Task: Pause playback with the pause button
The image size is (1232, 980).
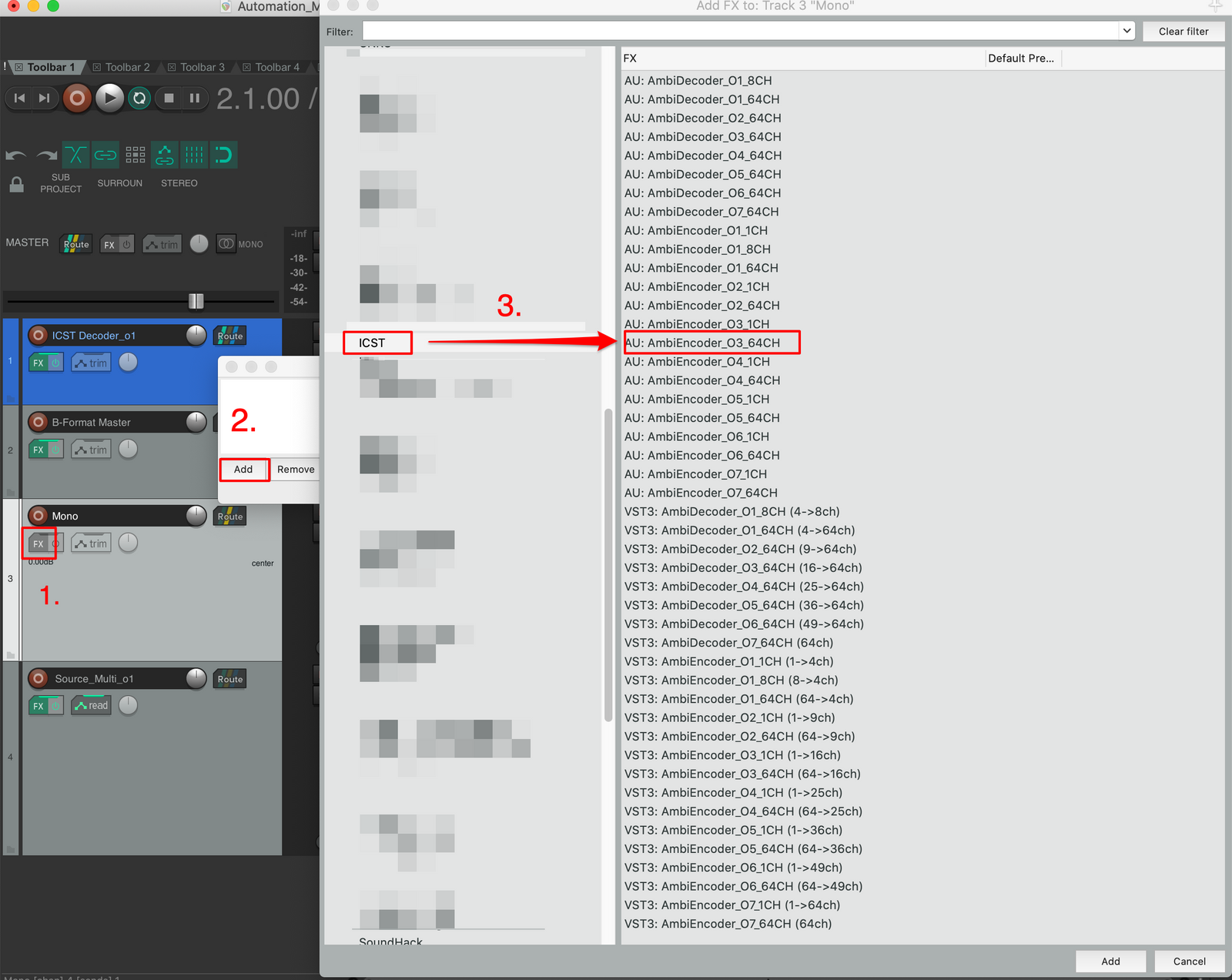Action: point(195,98)
